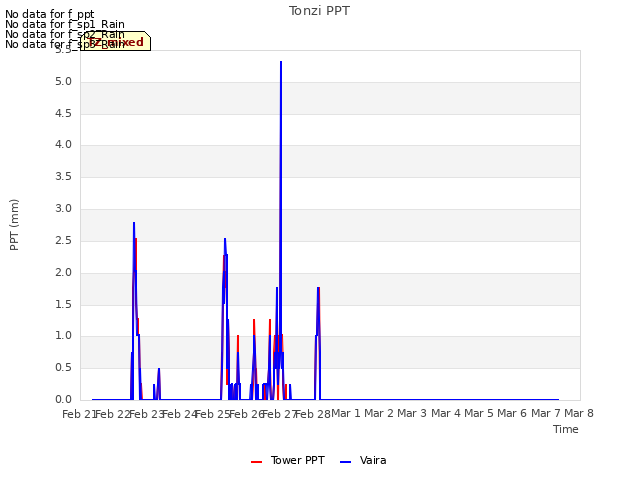Click the Mar 4 x-axis tick label
This screenshot has width=640, height=480.
pyautogui.click(x=446, y=413)
